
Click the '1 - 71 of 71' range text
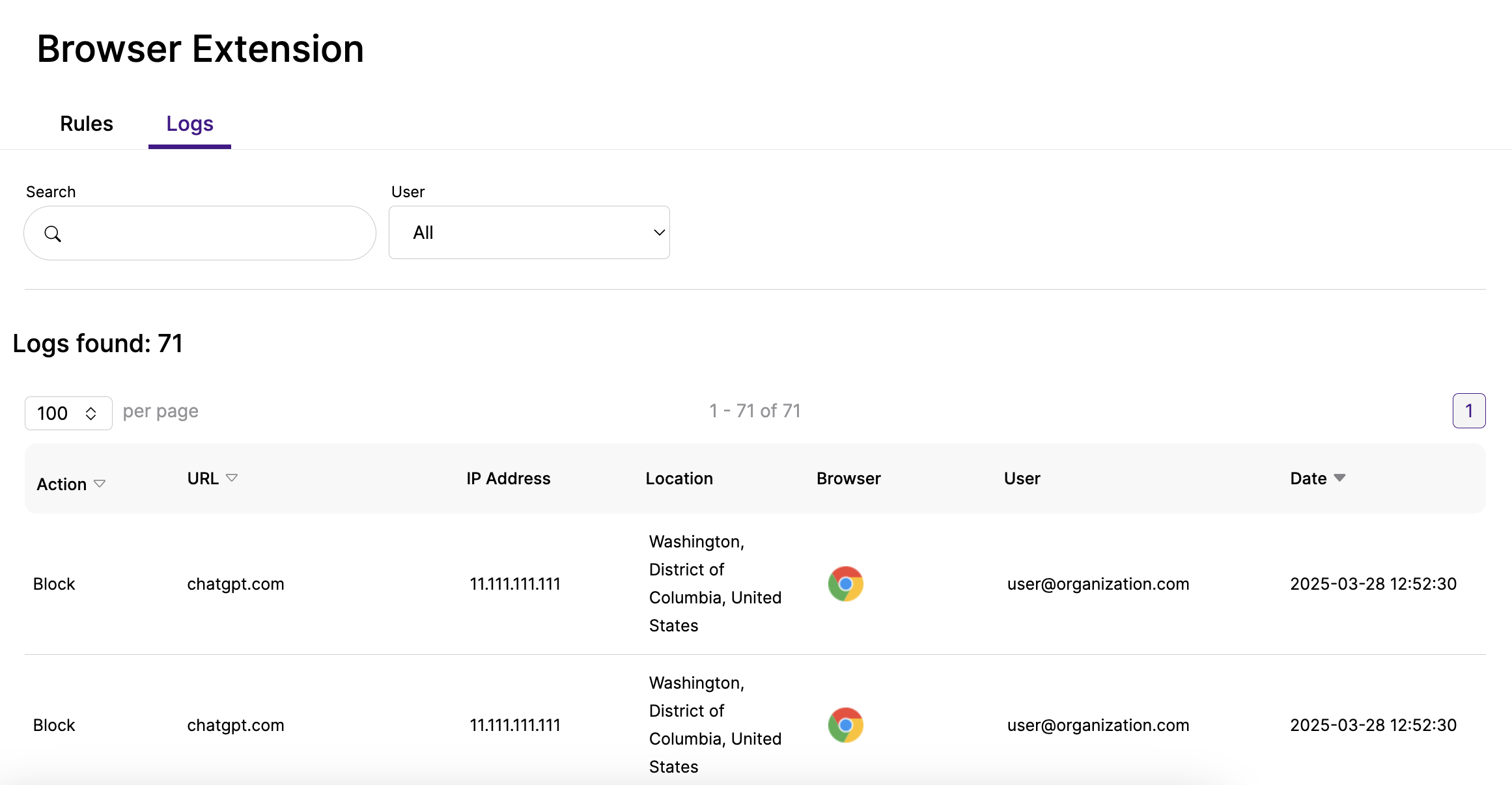coord(755,411)
